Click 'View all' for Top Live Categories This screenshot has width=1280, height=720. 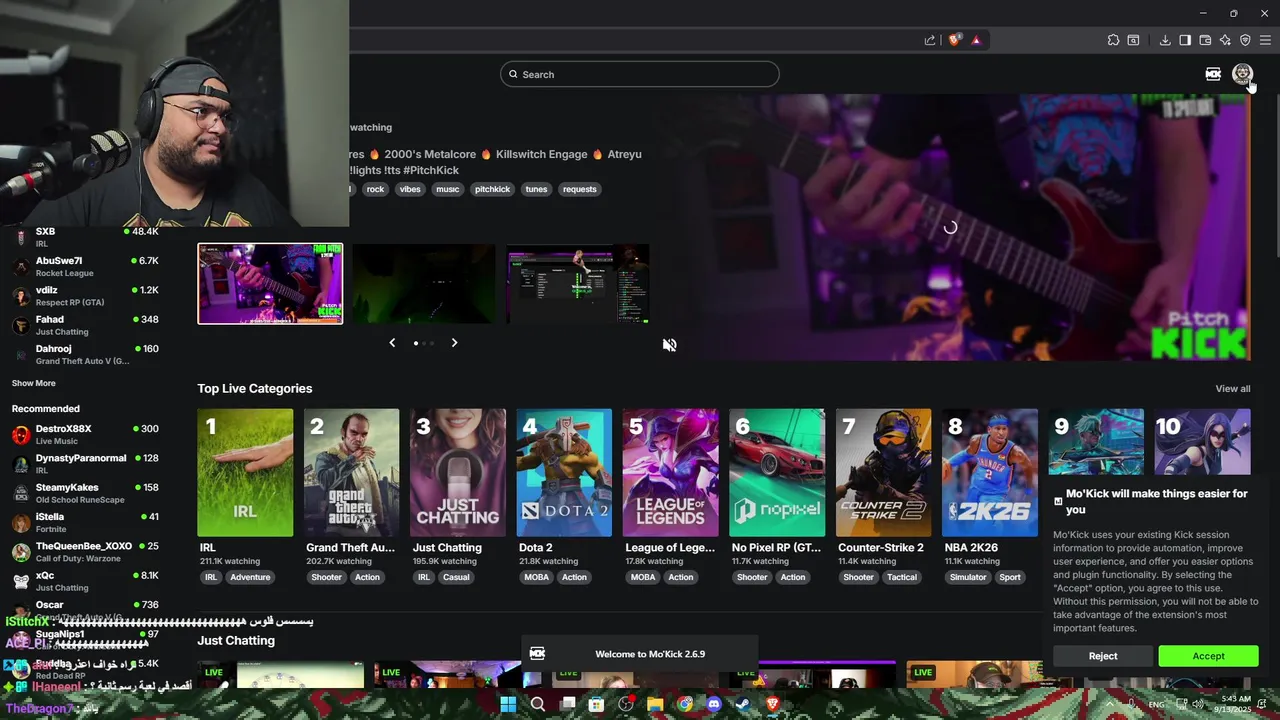(x=1232, y=389)
